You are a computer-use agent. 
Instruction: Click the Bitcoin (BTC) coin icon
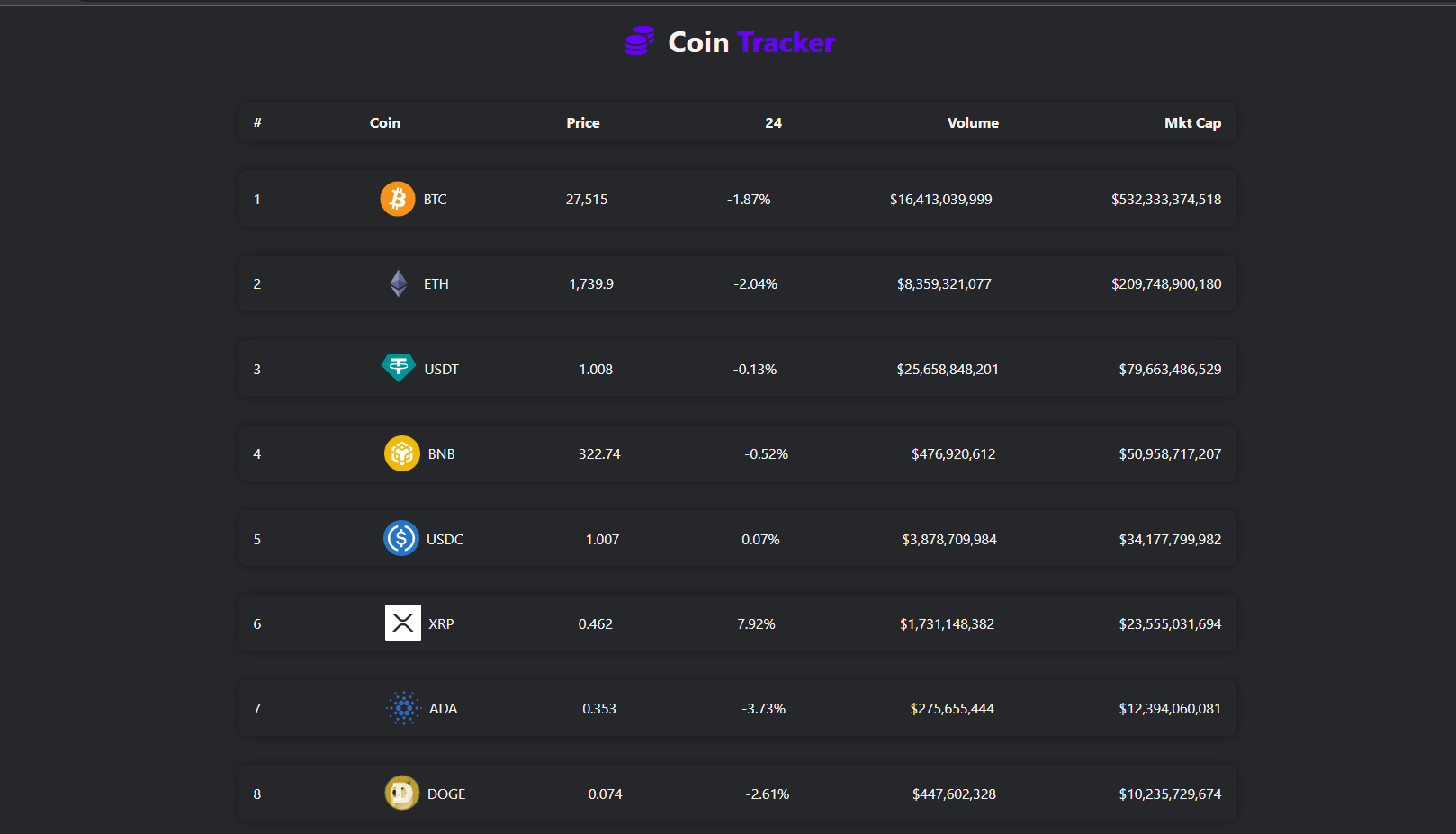pyautogui.click(x=397, y=199)
